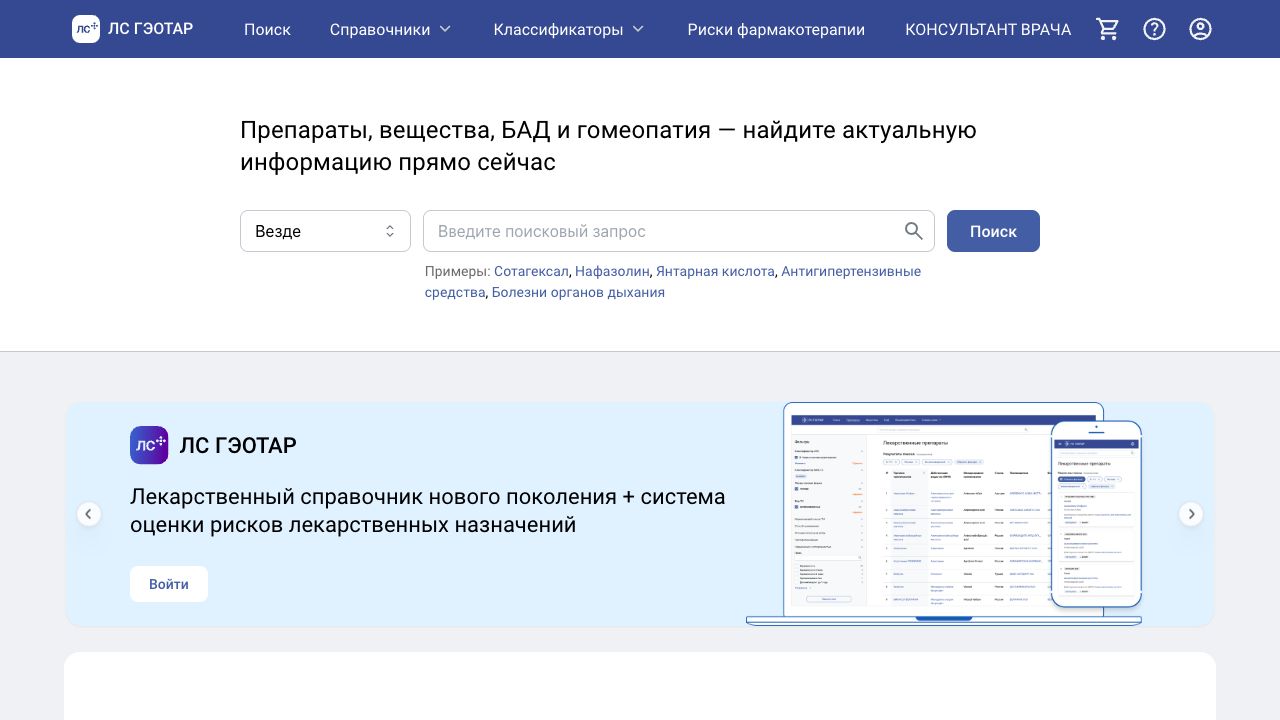Click the heading Препараты, вещества, БАД и гомеопатия

[x=608, y=146]
